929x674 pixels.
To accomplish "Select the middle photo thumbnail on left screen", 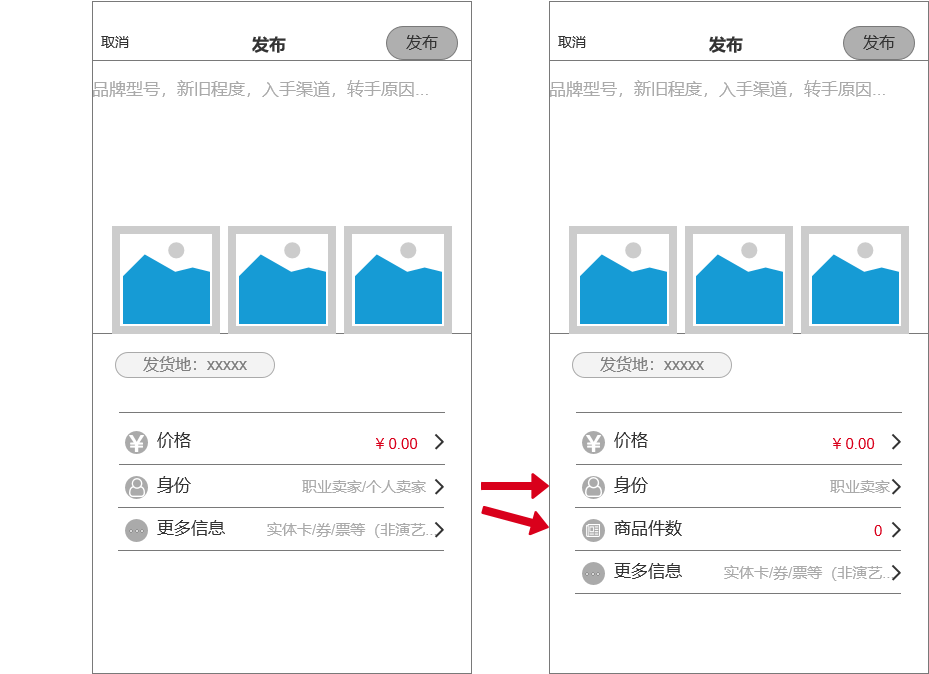I will [281, 279].
